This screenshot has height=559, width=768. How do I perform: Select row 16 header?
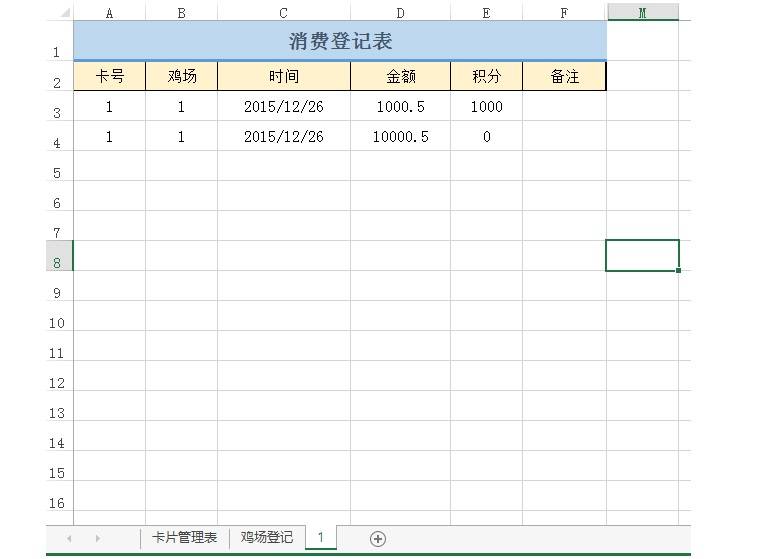pos(59,496)
